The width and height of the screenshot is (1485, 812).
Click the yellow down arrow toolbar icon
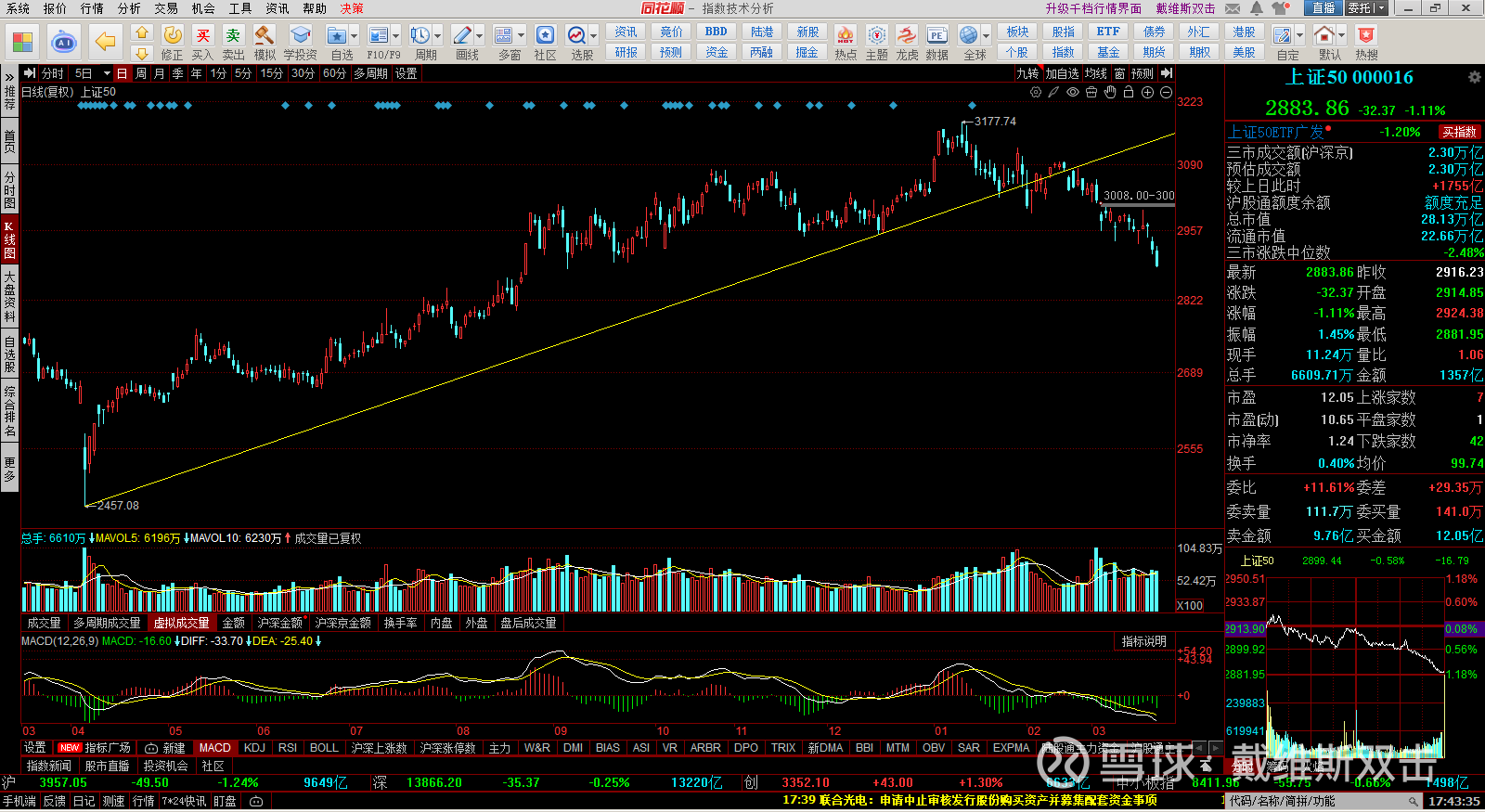coord(141,54)
